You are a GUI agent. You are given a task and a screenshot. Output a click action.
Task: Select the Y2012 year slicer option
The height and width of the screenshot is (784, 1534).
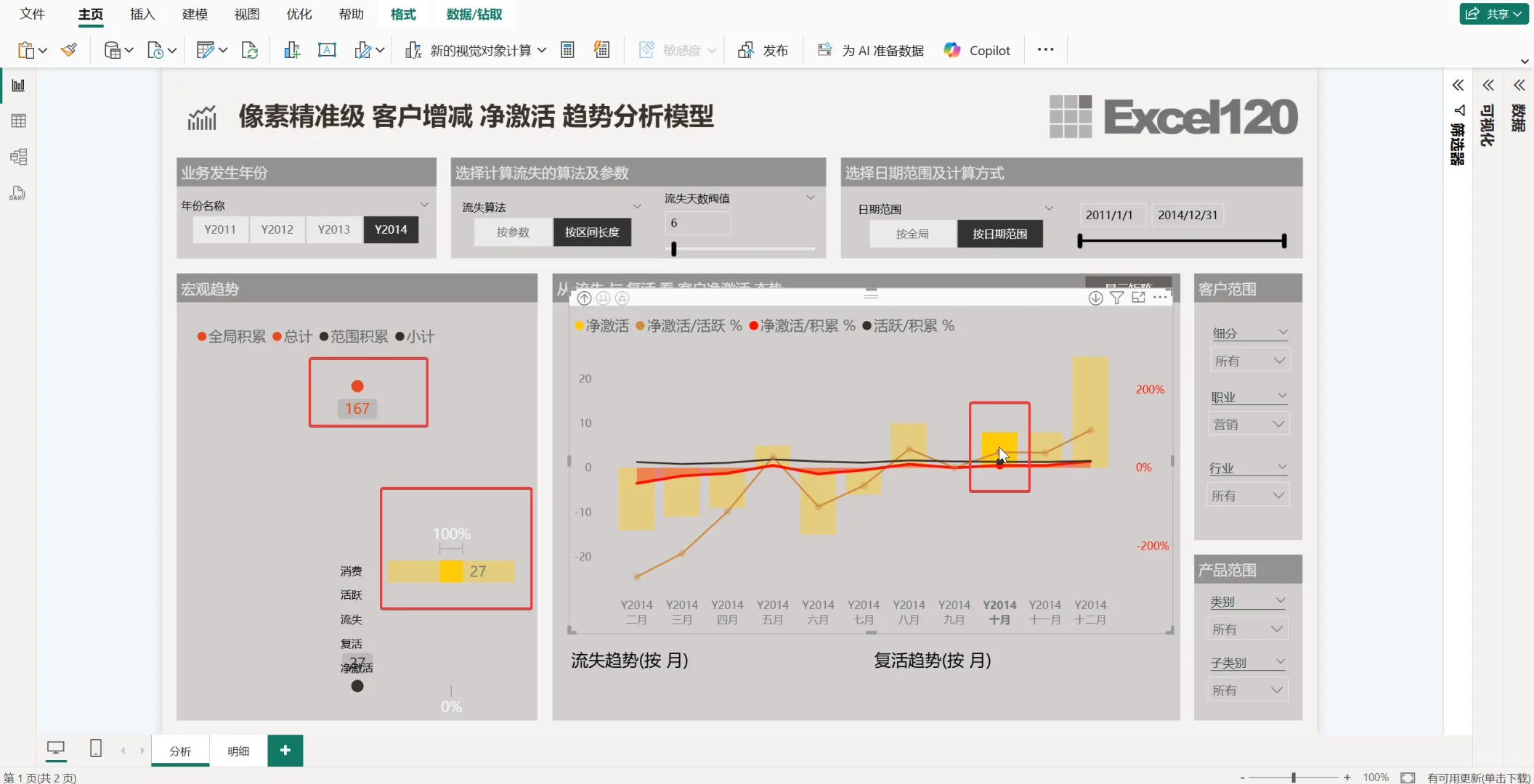point(277,229)
